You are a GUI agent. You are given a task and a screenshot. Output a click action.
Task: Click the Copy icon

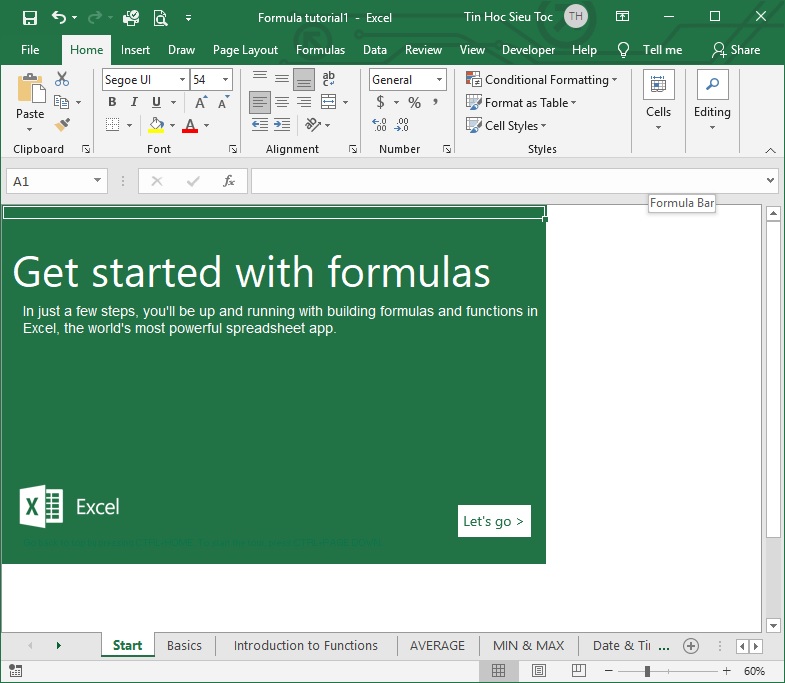click(x=62, y=102)
